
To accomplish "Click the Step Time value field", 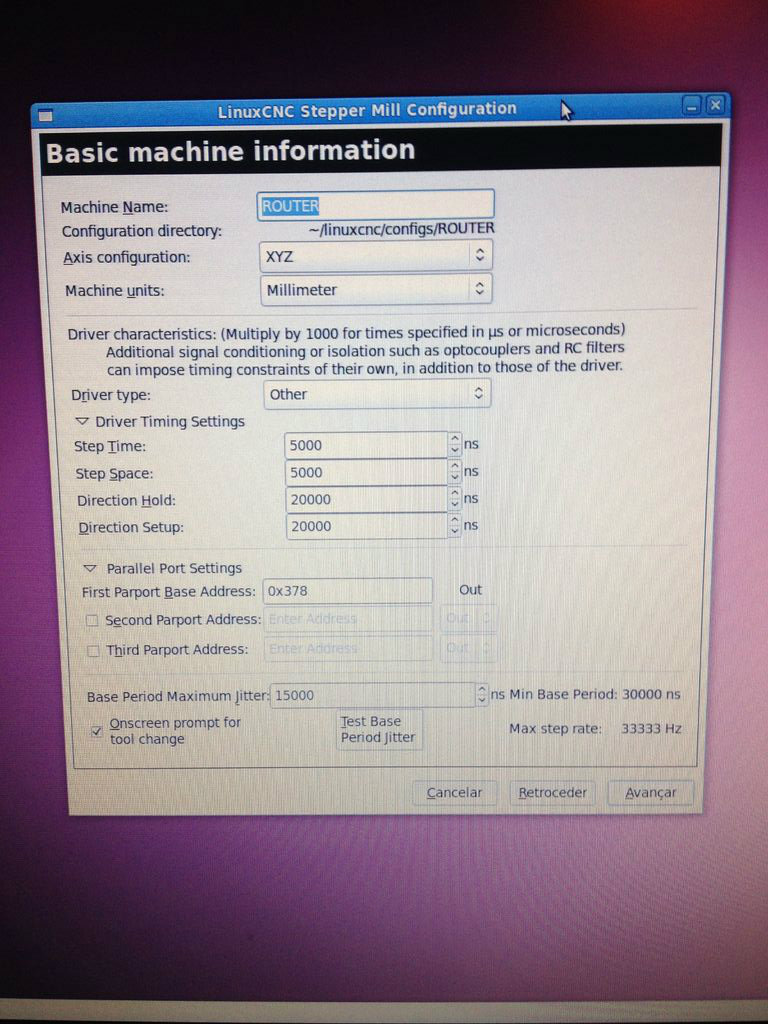I will (x=366, y=445).
